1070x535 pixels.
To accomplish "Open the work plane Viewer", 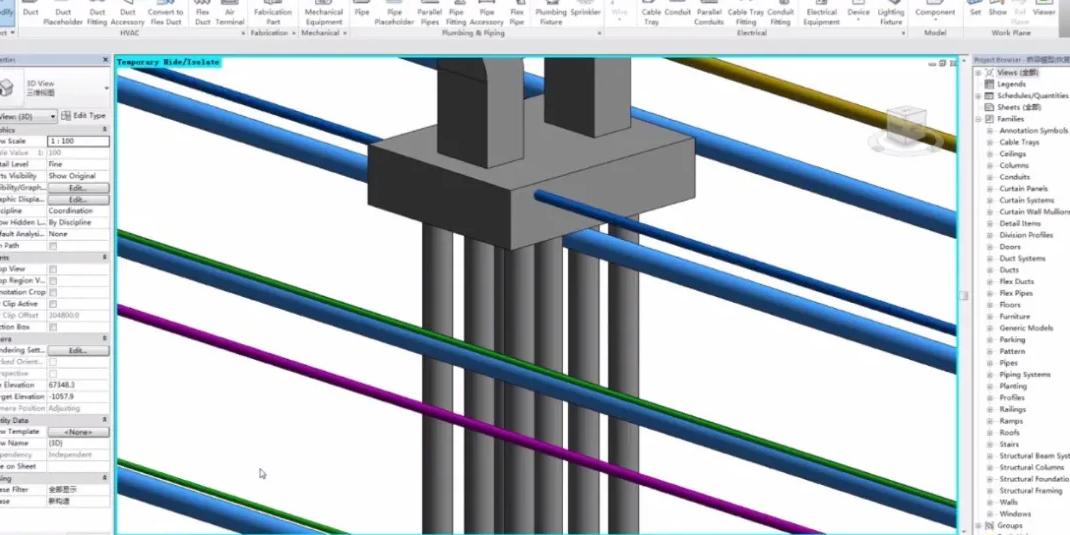I will (x=1044, y=8).
